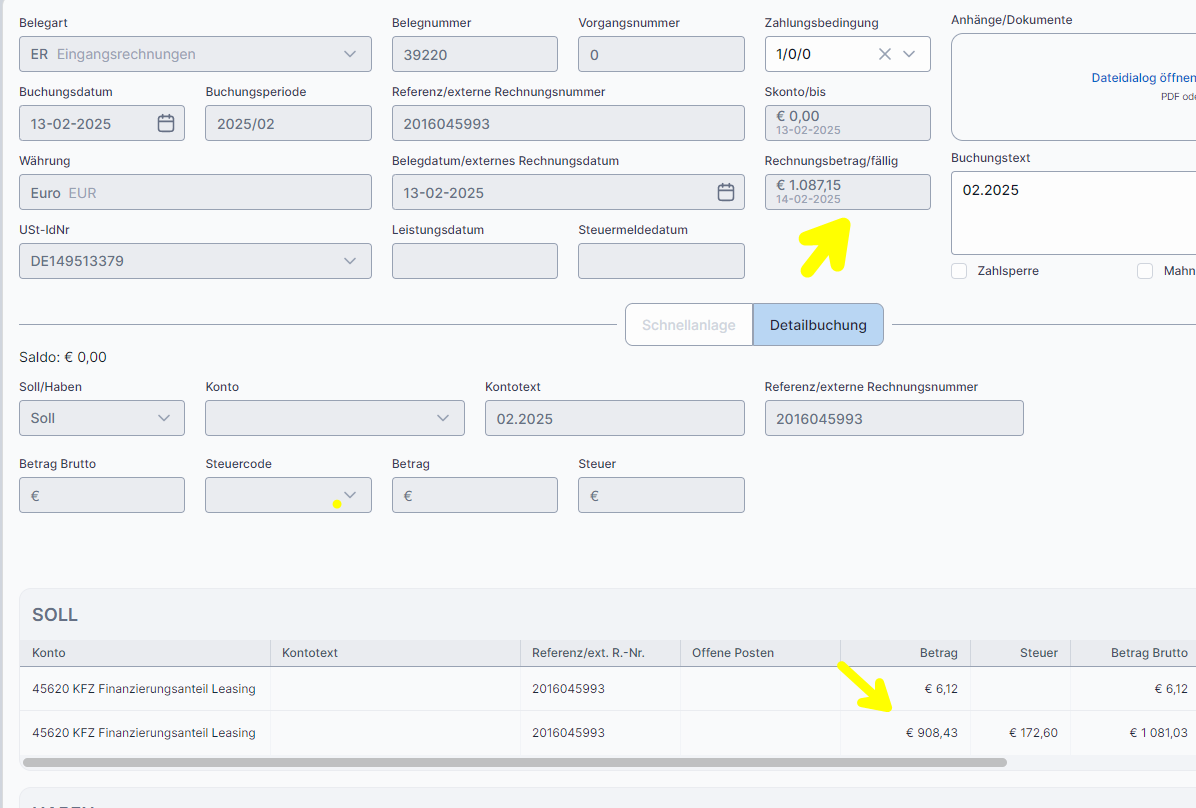Focus the Leistungsdatum field
The height and width of the screenshot is (808, 1196).
(474, 261)
